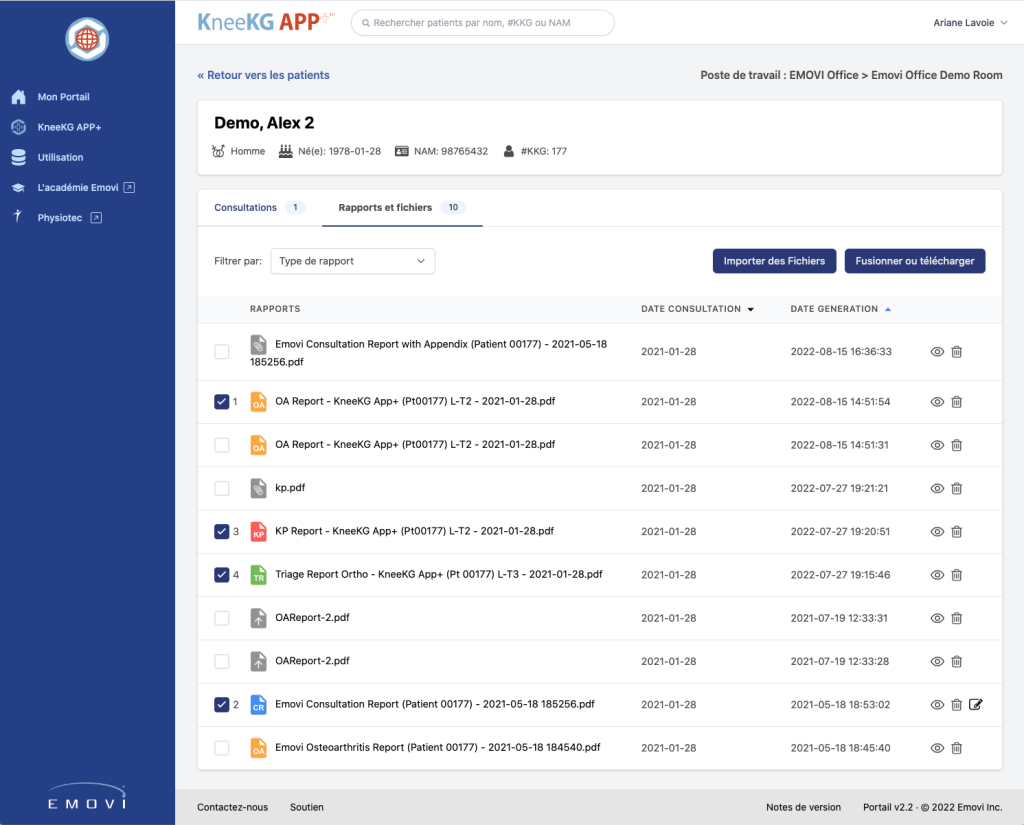Delete OAReport-2.pdf generated at 12:33:31
The image size is (1024, 825).
point(957,618)
